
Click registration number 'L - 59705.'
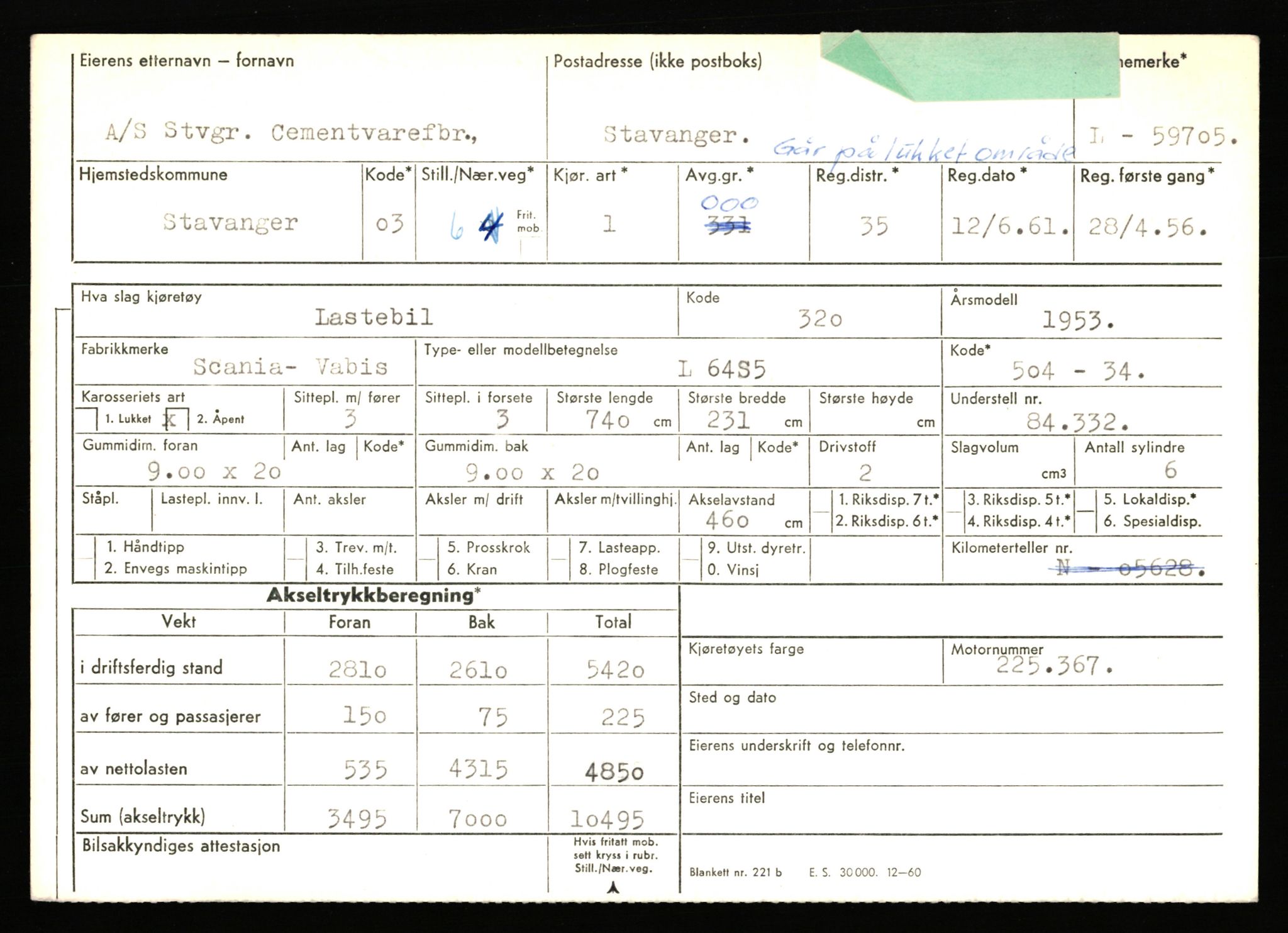click(x=1163, y=136)
